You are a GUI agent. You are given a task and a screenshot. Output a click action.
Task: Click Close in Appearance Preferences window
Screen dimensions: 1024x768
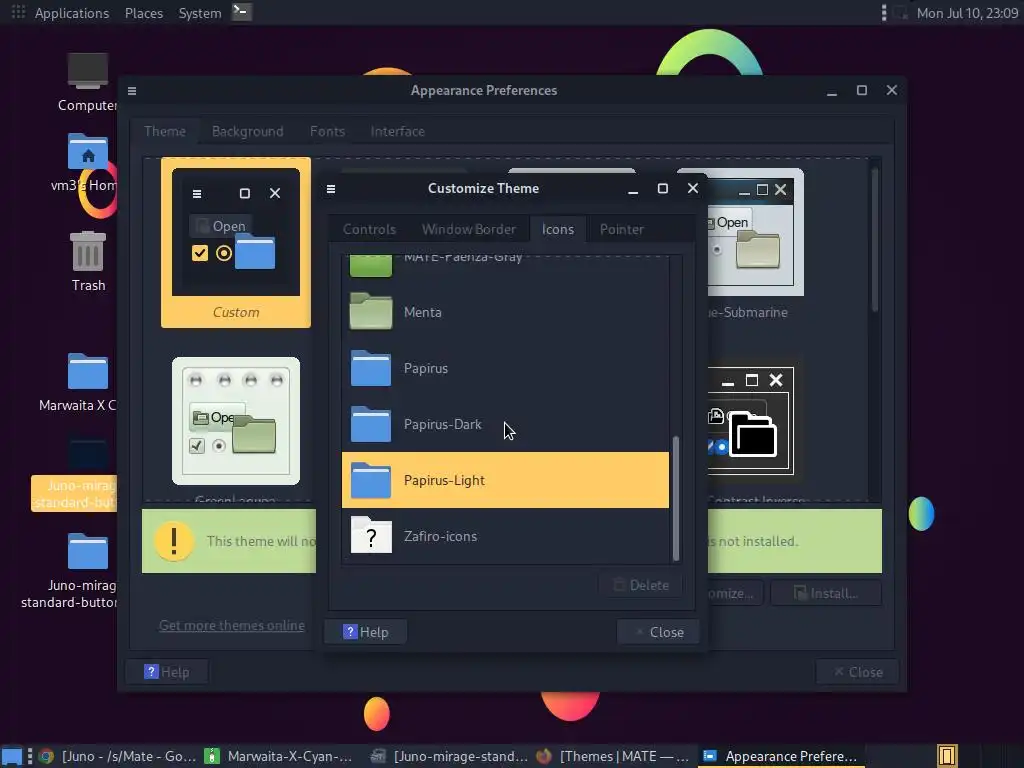pos(857,672)
